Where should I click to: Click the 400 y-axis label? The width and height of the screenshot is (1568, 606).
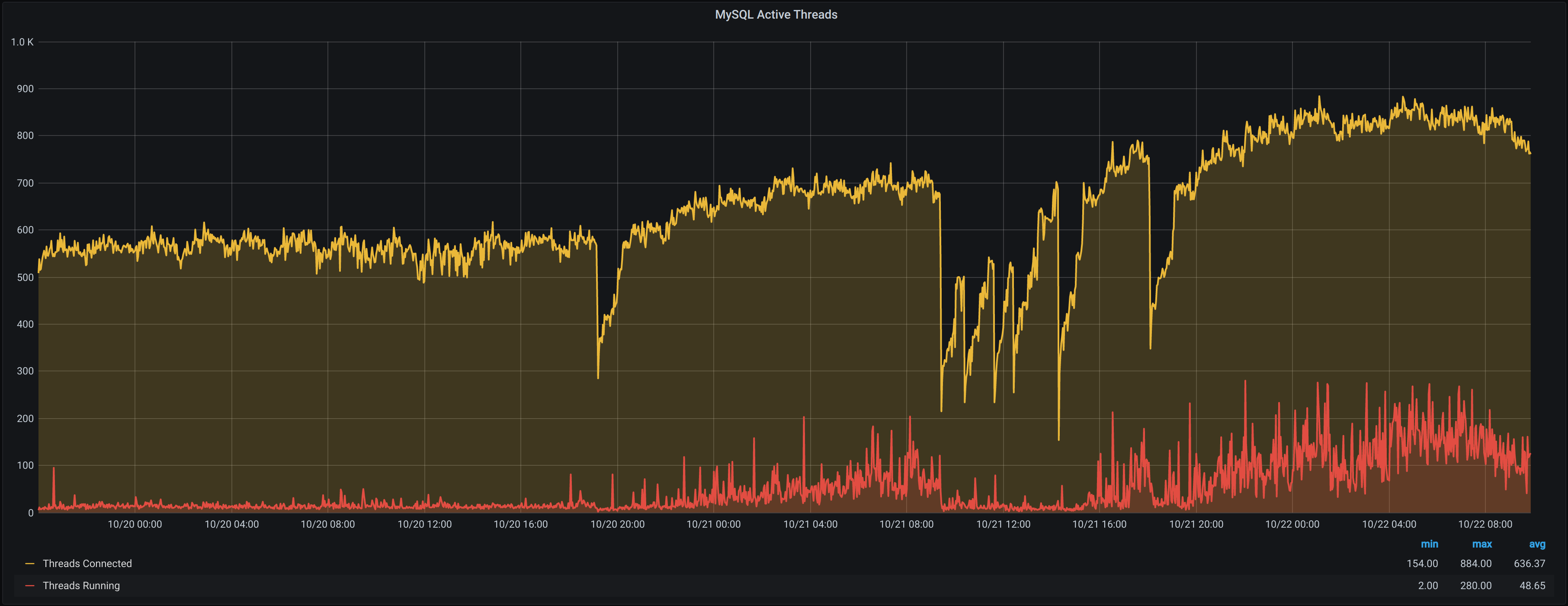[26, 324]
